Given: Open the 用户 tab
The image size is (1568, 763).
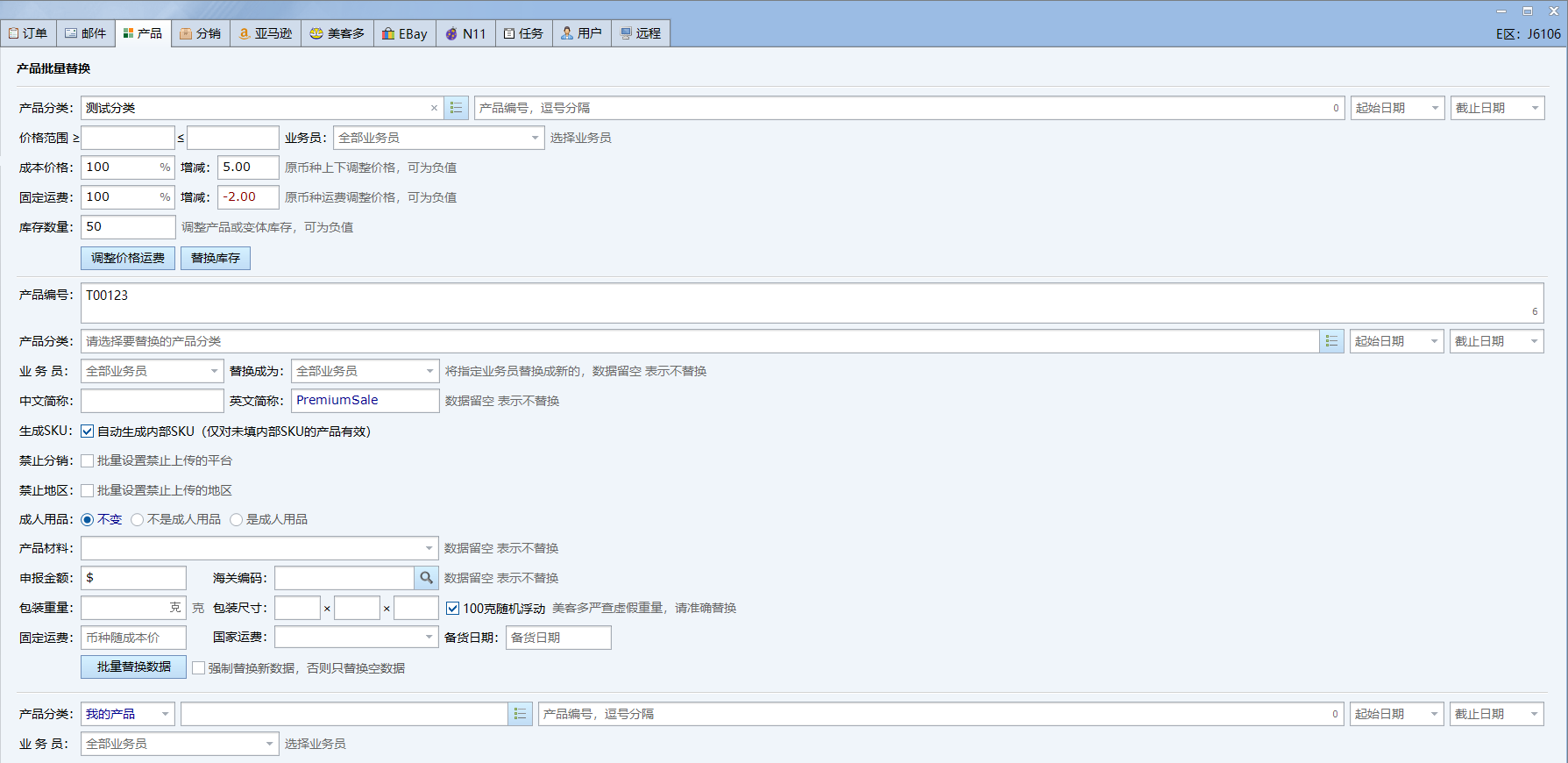Looking at the screenshot, I should (x=582, y=33).
